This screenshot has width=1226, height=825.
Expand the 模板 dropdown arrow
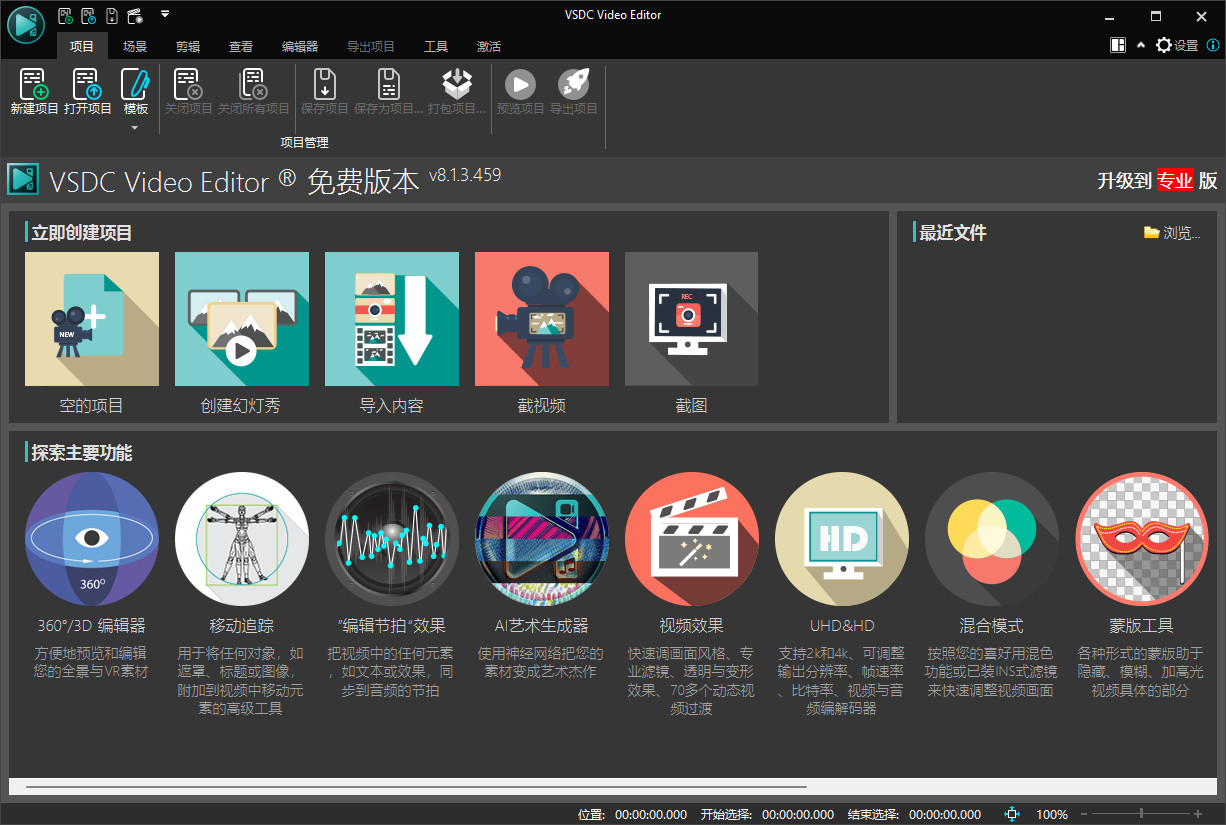[x=135, y=127]
